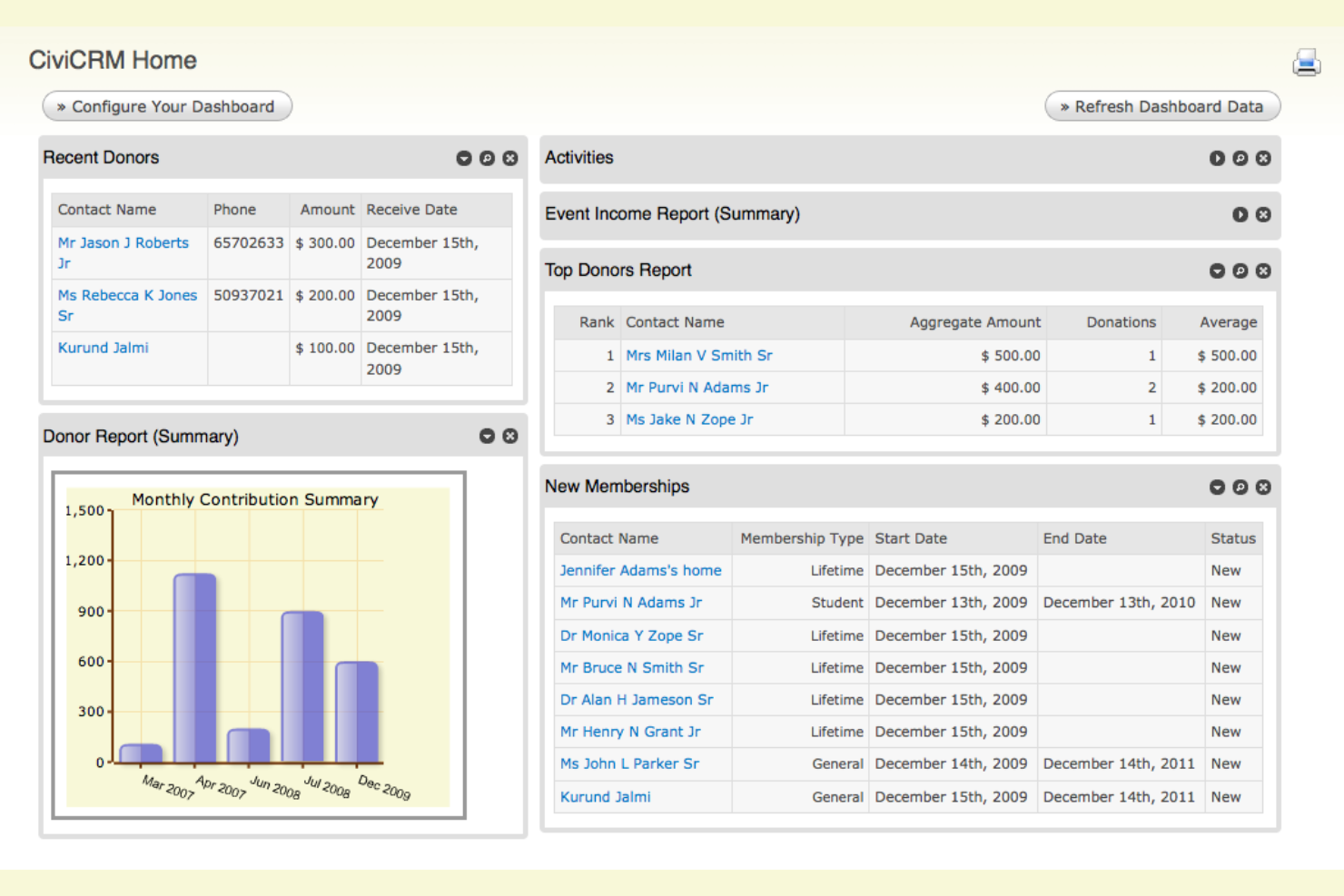Screen dimensions: 1344x896
Task: Click the Dec 2009 bar in the chart
Action: (x=357, y=713)
